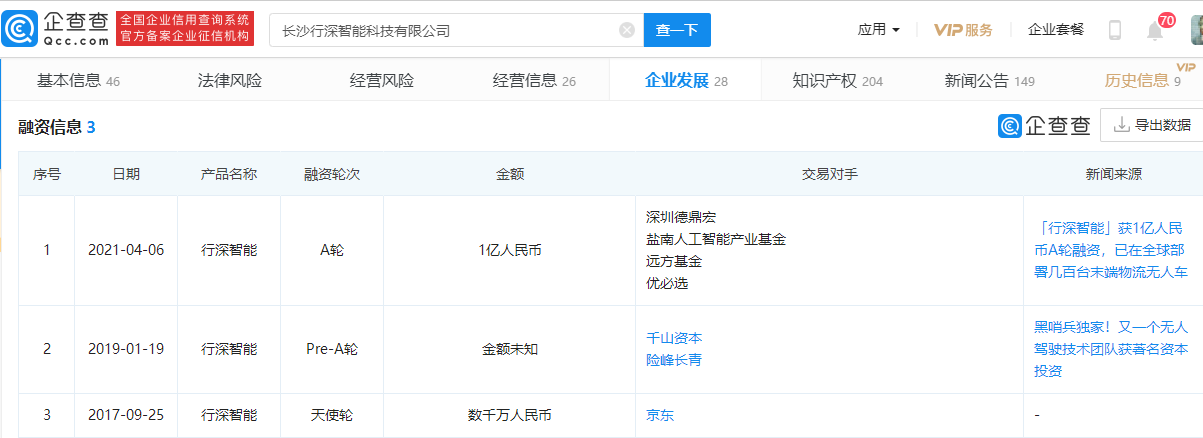The width and height of the screenshot is (1203, 438).
Task: Open the 黑哨兵独家 news link
Action: (1113, 349)
